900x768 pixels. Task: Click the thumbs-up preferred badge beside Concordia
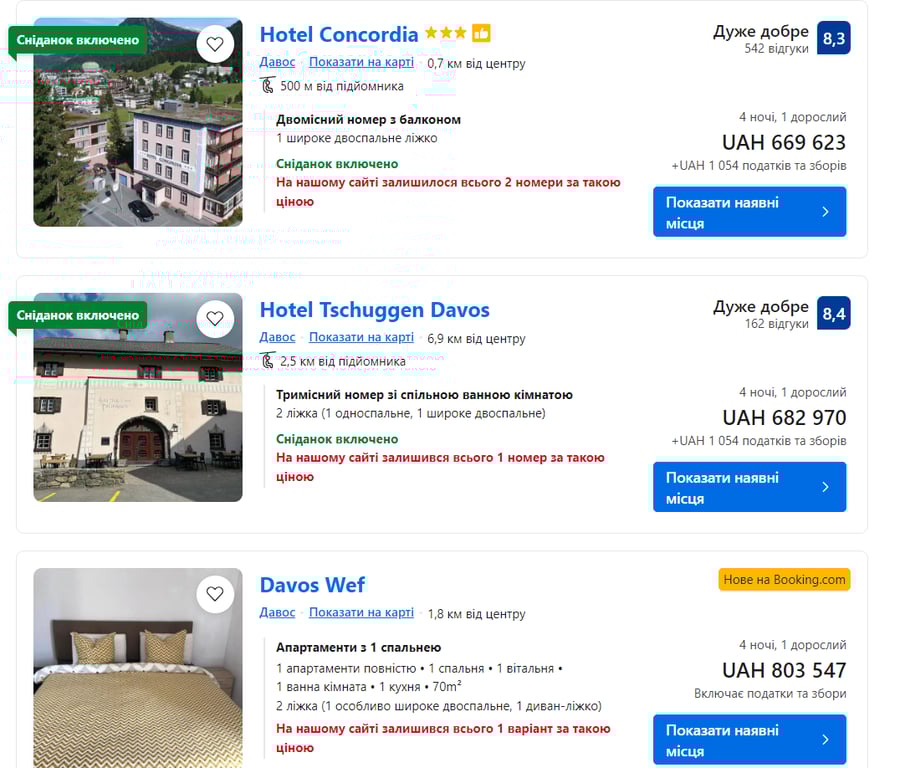pos(481,33)
